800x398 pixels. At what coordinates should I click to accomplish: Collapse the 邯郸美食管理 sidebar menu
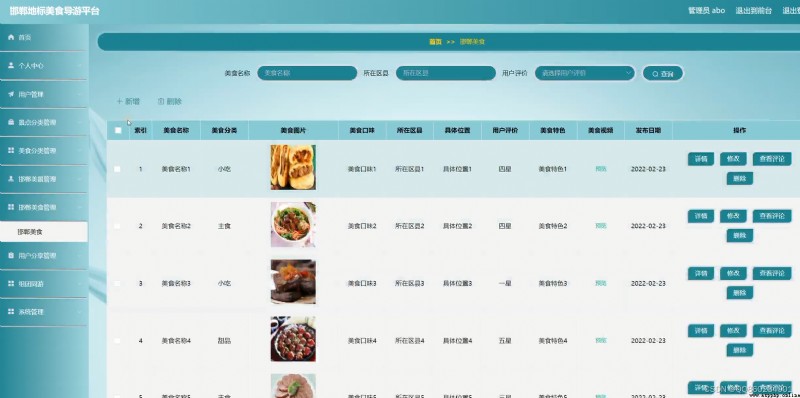43,208
